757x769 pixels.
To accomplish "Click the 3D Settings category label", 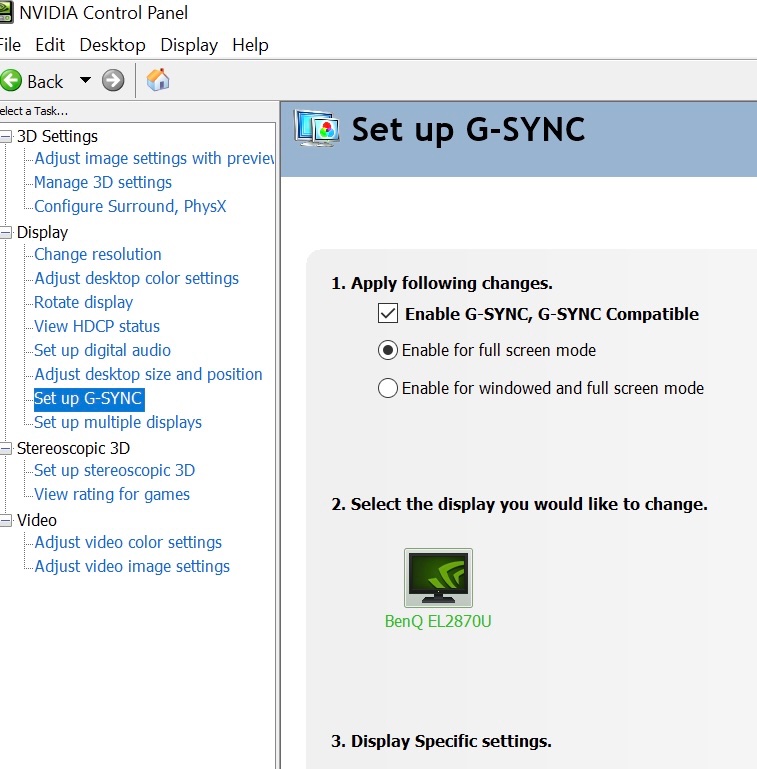I will [x=57, y=136].
